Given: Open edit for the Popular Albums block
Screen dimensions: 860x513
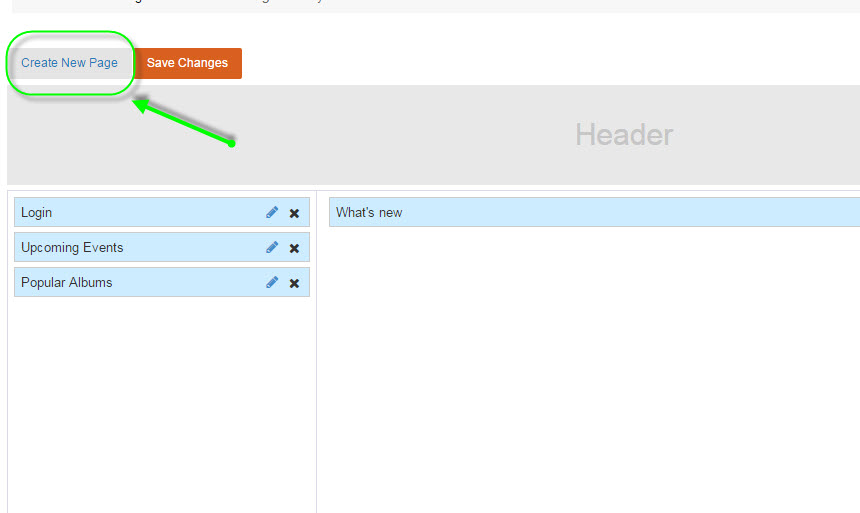Looking at the screenshot, I should (x=272, y=283).
